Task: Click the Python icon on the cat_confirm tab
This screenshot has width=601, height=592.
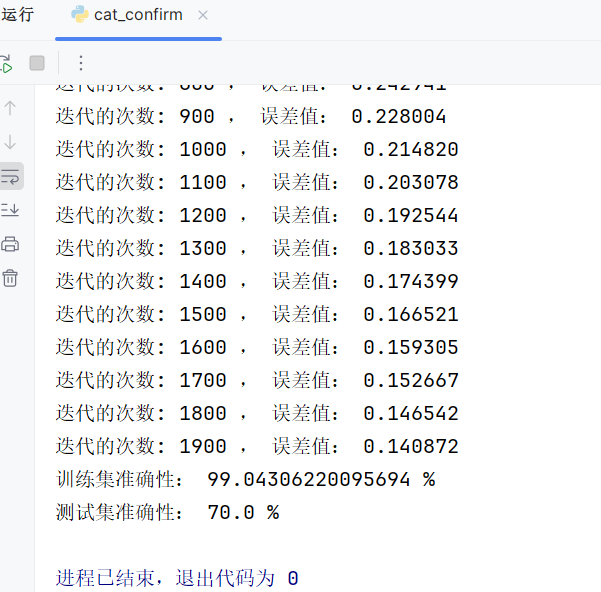Action: click(x=80, y=14)
